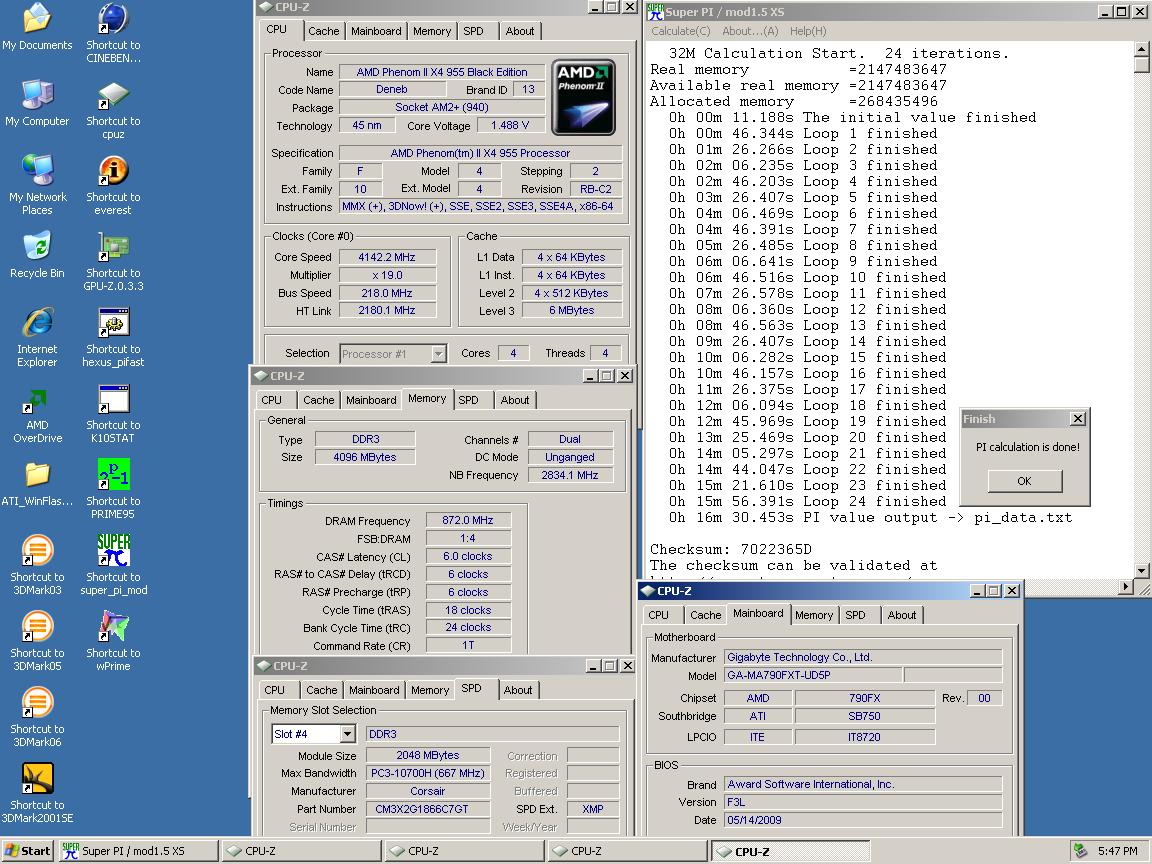This screenshot has width=1152, height=864.
Task: Switch to CPU tab in CPU-Z motherboard window
Action: pyautogui.click(x=658, y=615)
